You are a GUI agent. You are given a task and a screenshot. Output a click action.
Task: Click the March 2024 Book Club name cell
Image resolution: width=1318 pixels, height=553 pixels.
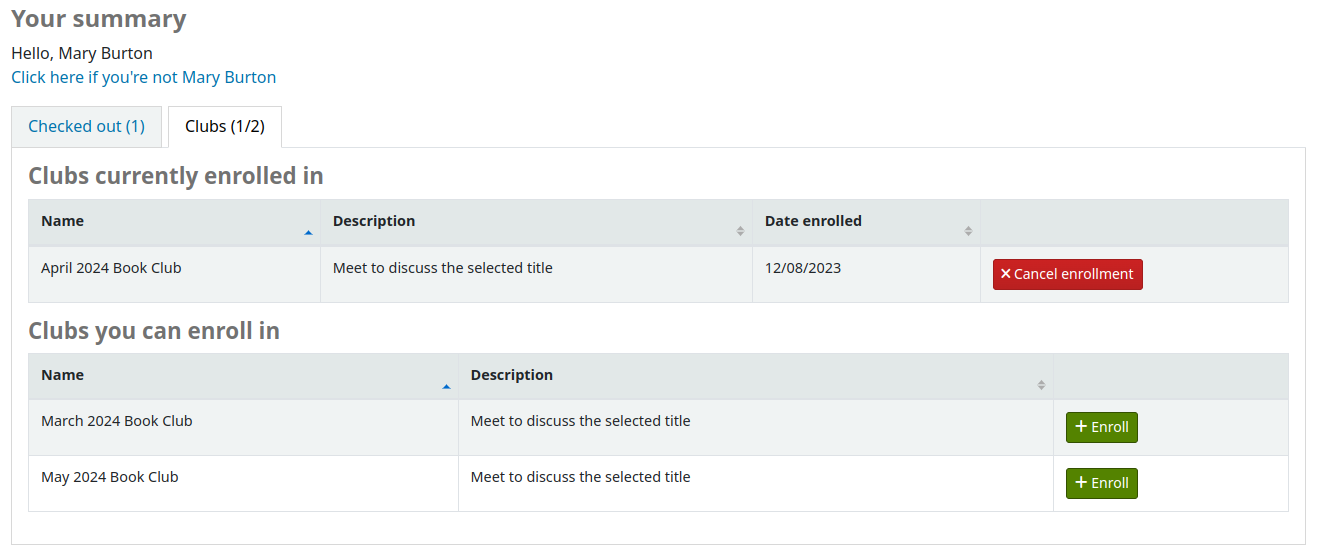(x=116, y=421)
